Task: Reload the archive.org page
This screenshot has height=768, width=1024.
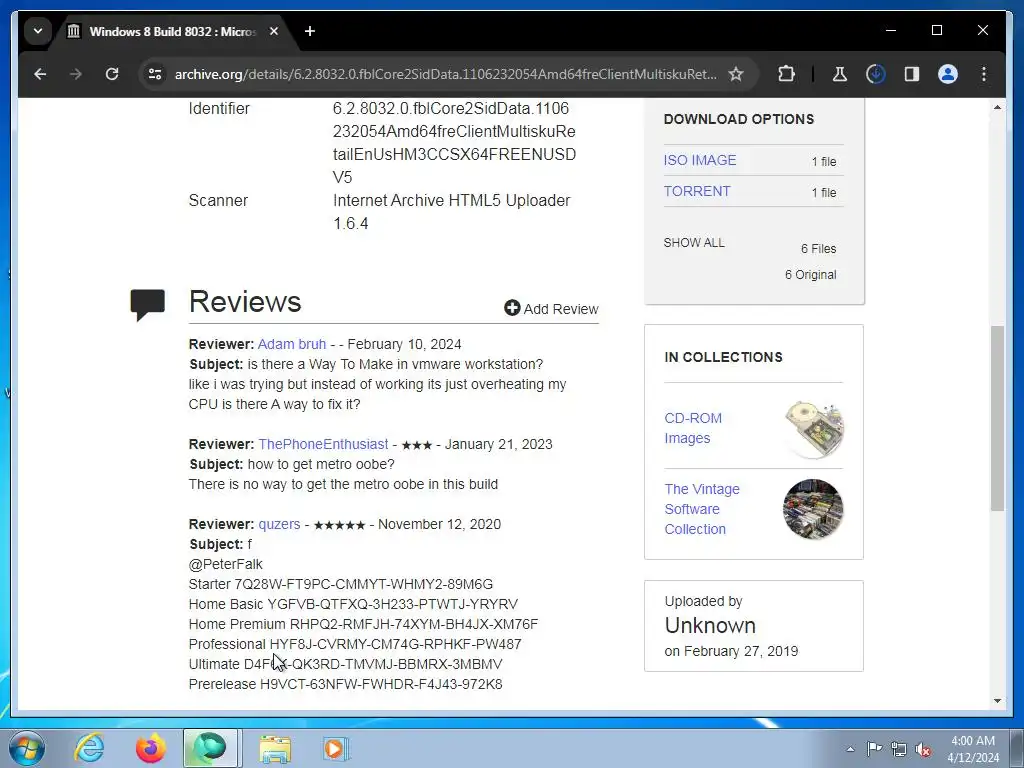Action: 112,74
